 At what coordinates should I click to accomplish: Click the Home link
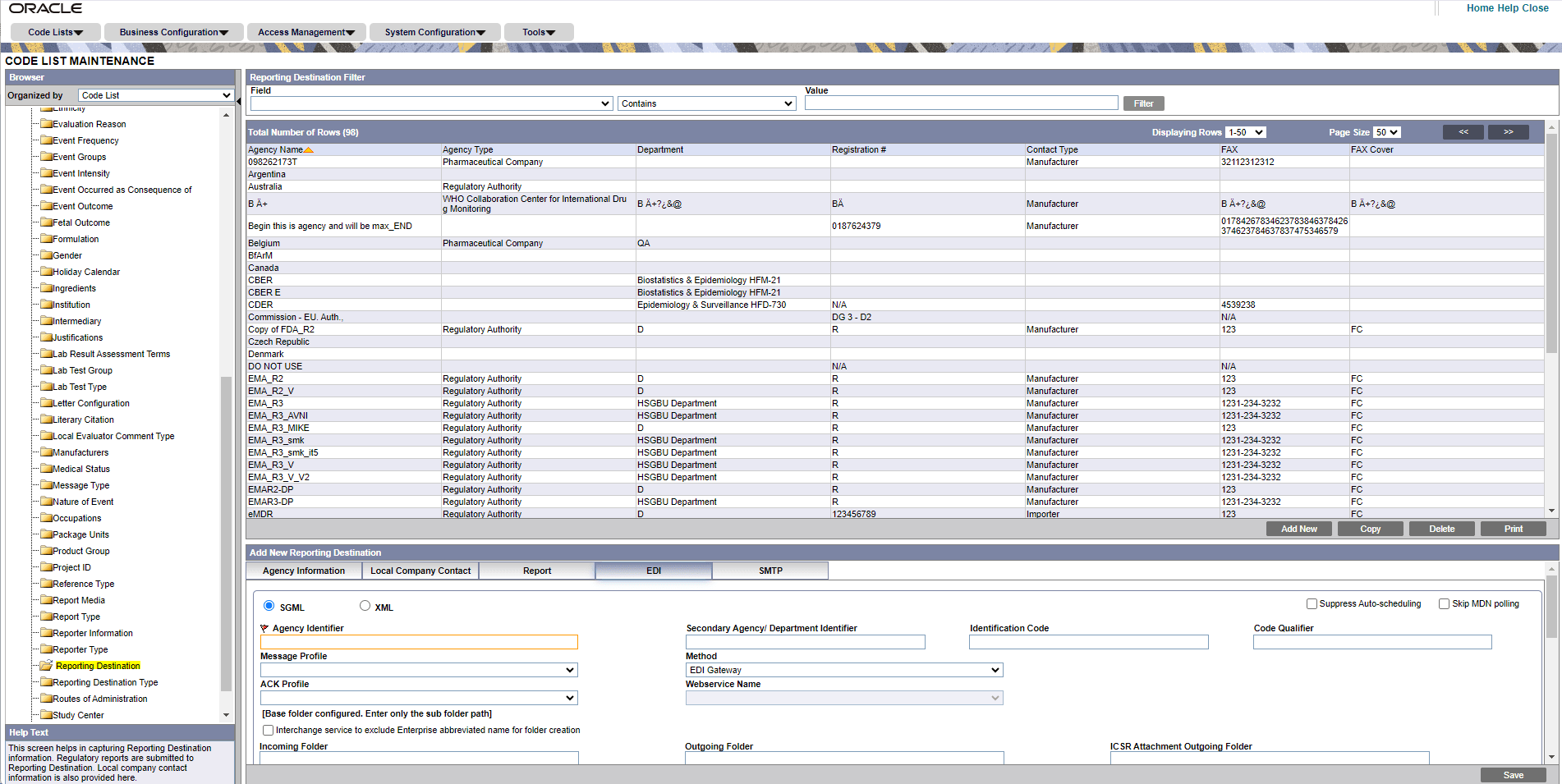[x=1481, y=8]
